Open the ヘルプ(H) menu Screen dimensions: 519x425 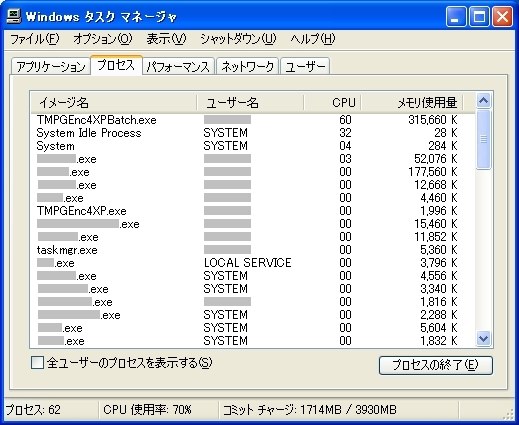click(x=312, y=39)
